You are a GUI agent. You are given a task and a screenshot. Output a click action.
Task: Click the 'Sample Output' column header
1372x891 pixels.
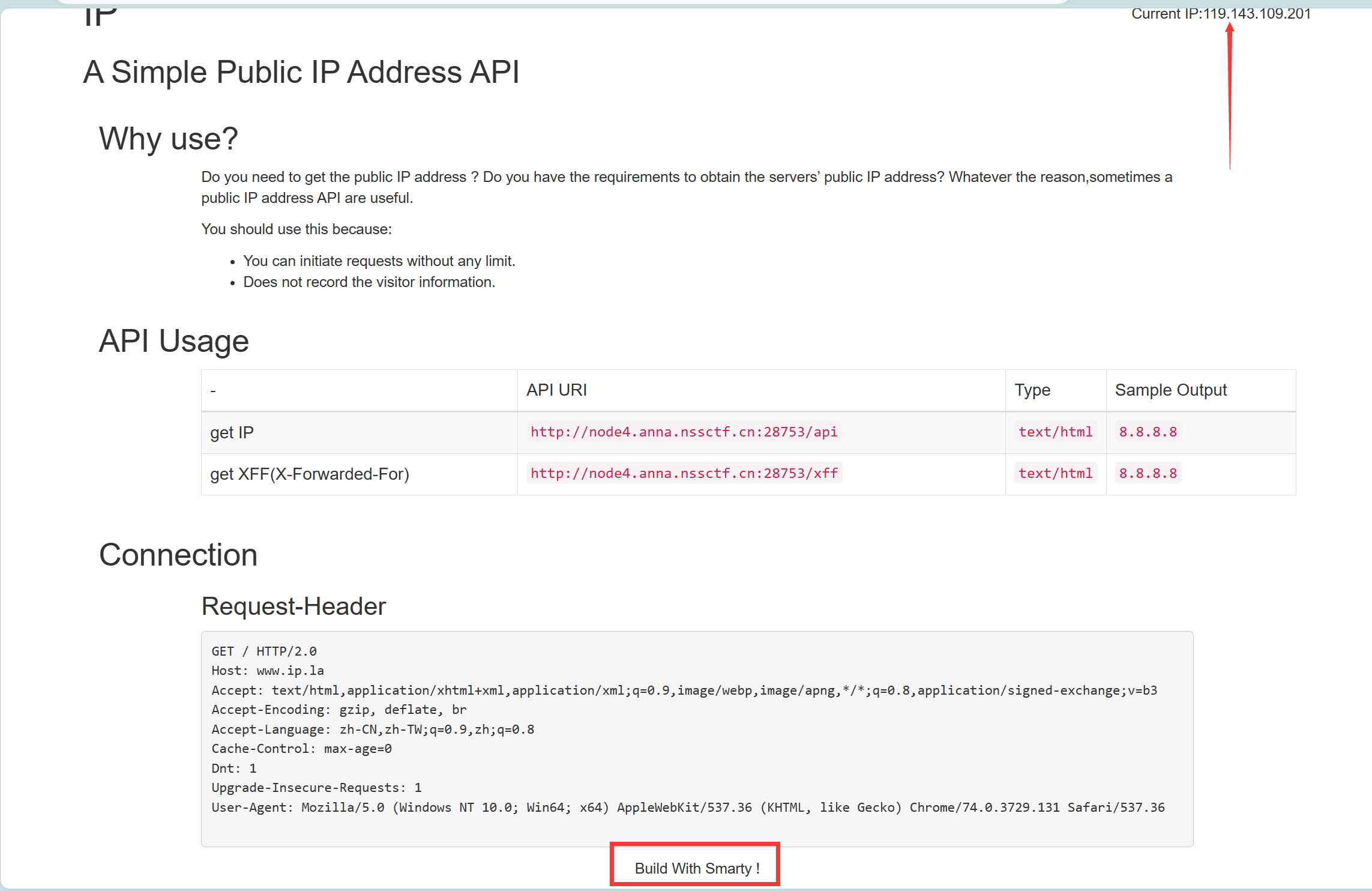[x=1170, y=390]
